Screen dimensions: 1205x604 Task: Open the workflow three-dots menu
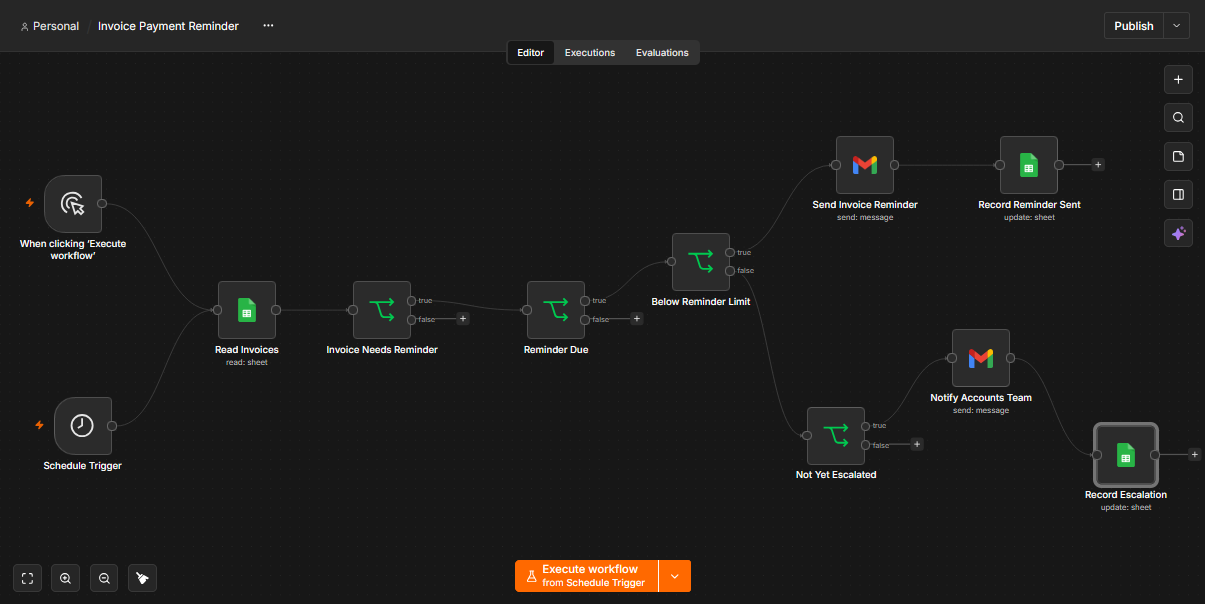coord(268,26)
